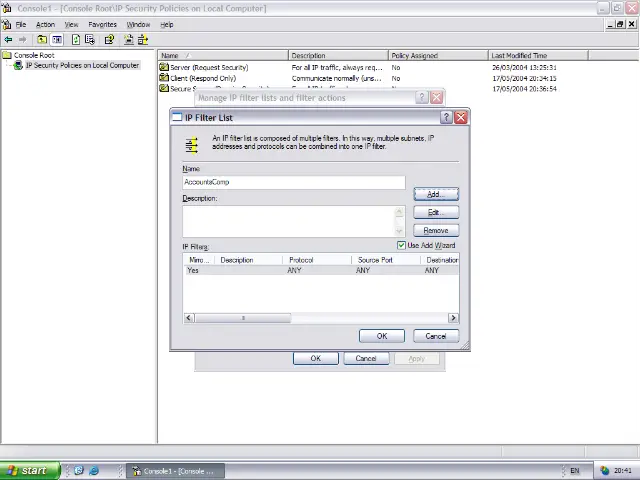Uncheck the Use Add Wizard checkbox
640x480 pixels.
tap(402, 245)
